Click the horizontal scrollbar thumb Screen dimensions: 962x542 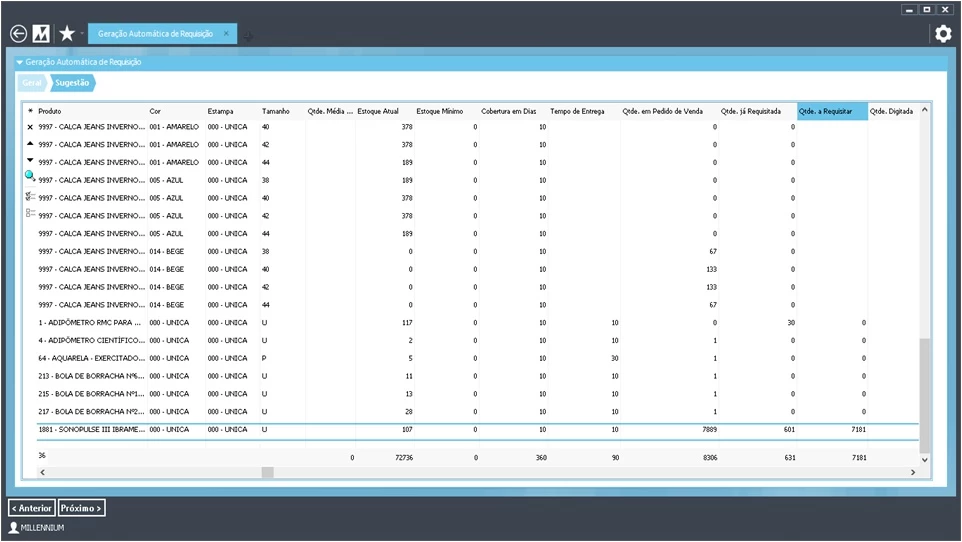pyautogui.click(x=267, y=472)
